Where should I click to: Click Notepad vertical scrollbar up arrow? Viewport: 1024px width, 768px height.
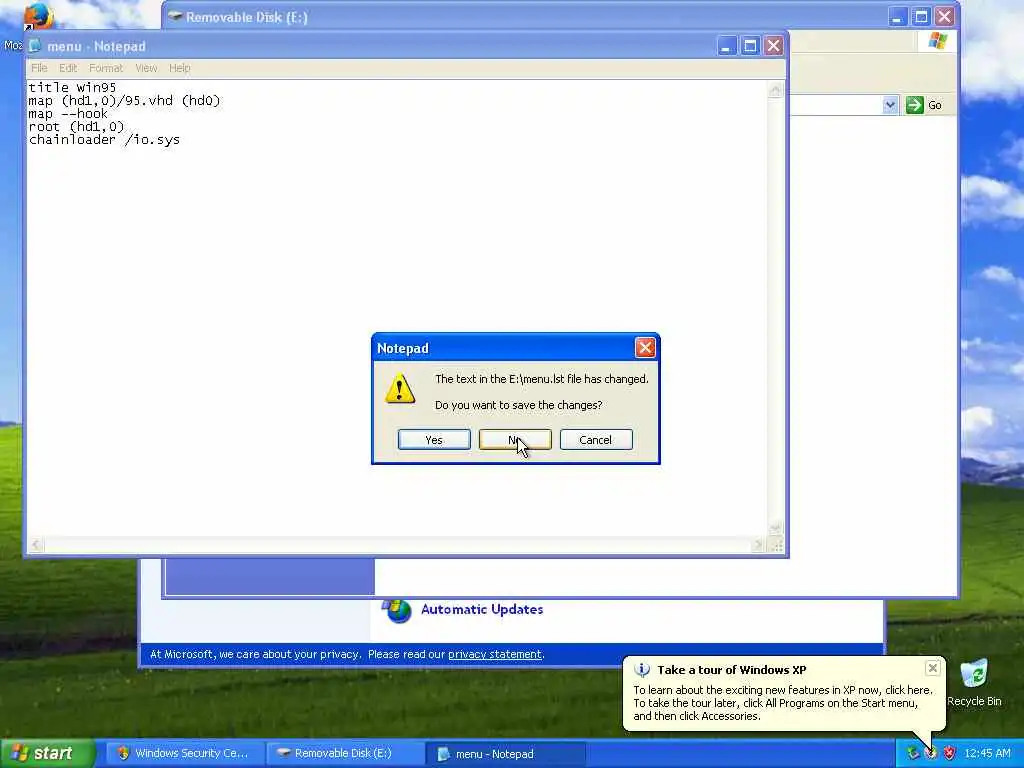(x=775, y=90)
